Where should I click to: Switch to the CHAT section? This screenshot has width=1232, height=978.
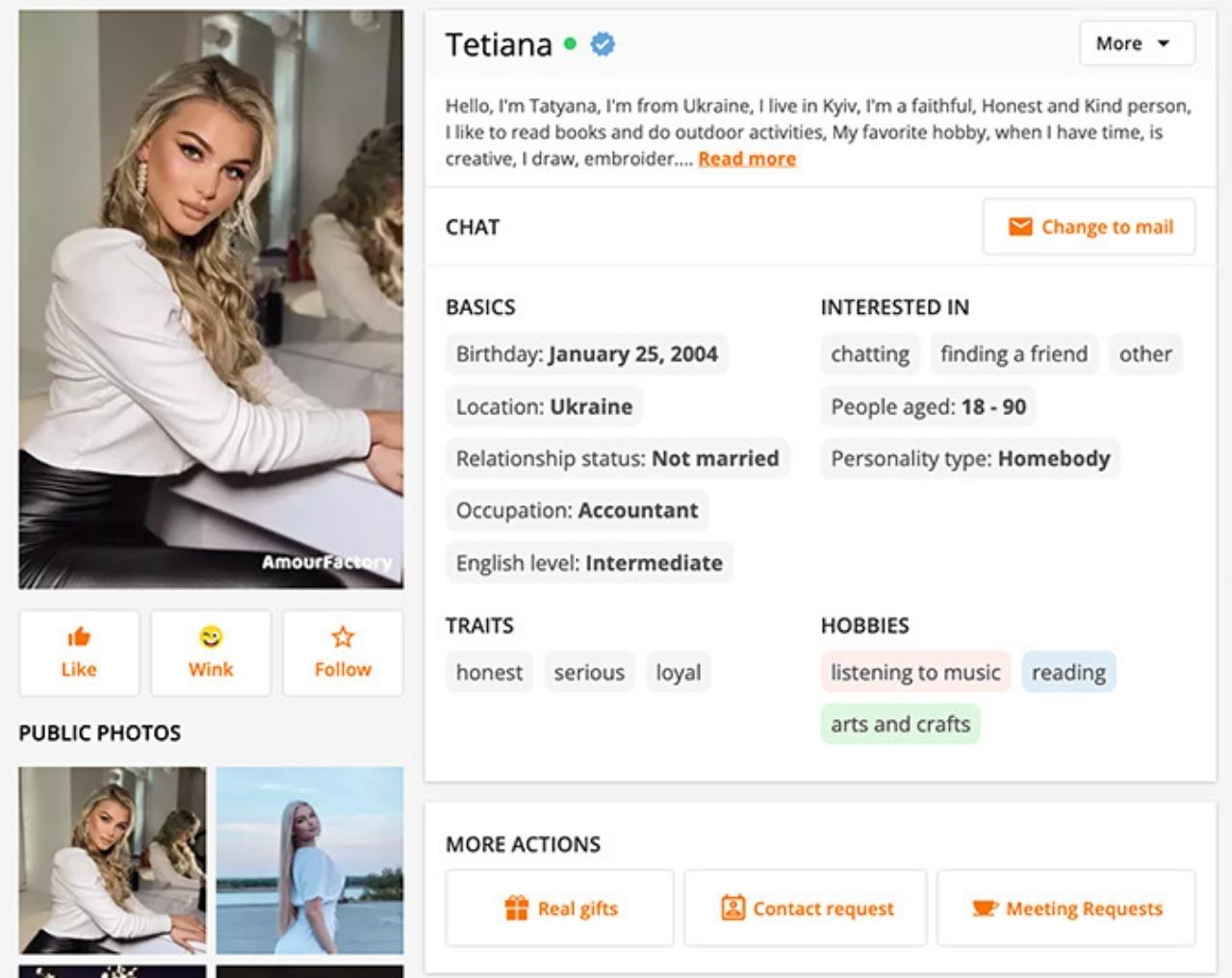click(471, 227)
